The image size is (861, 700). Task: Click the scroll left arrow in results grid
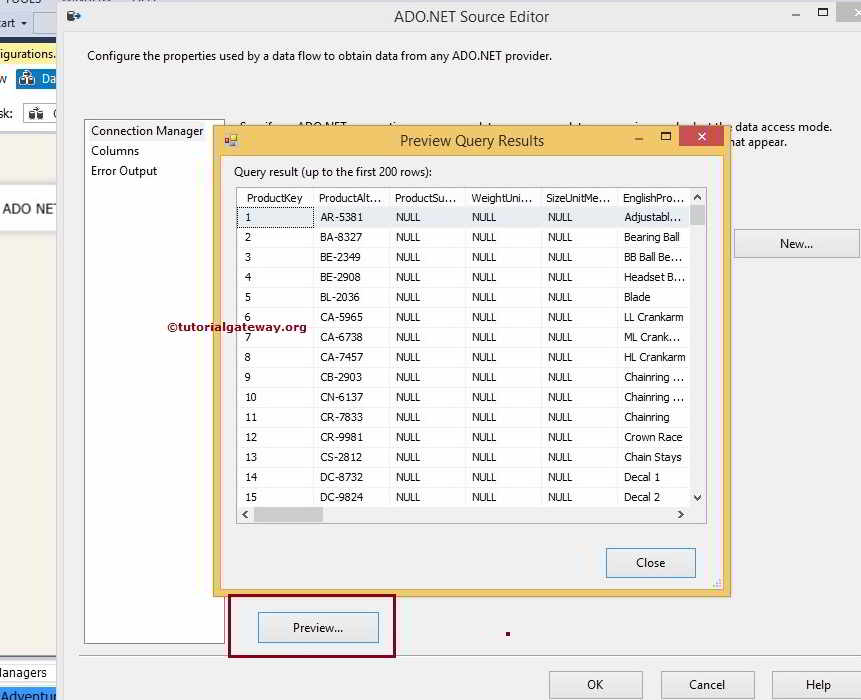point(245,514)
